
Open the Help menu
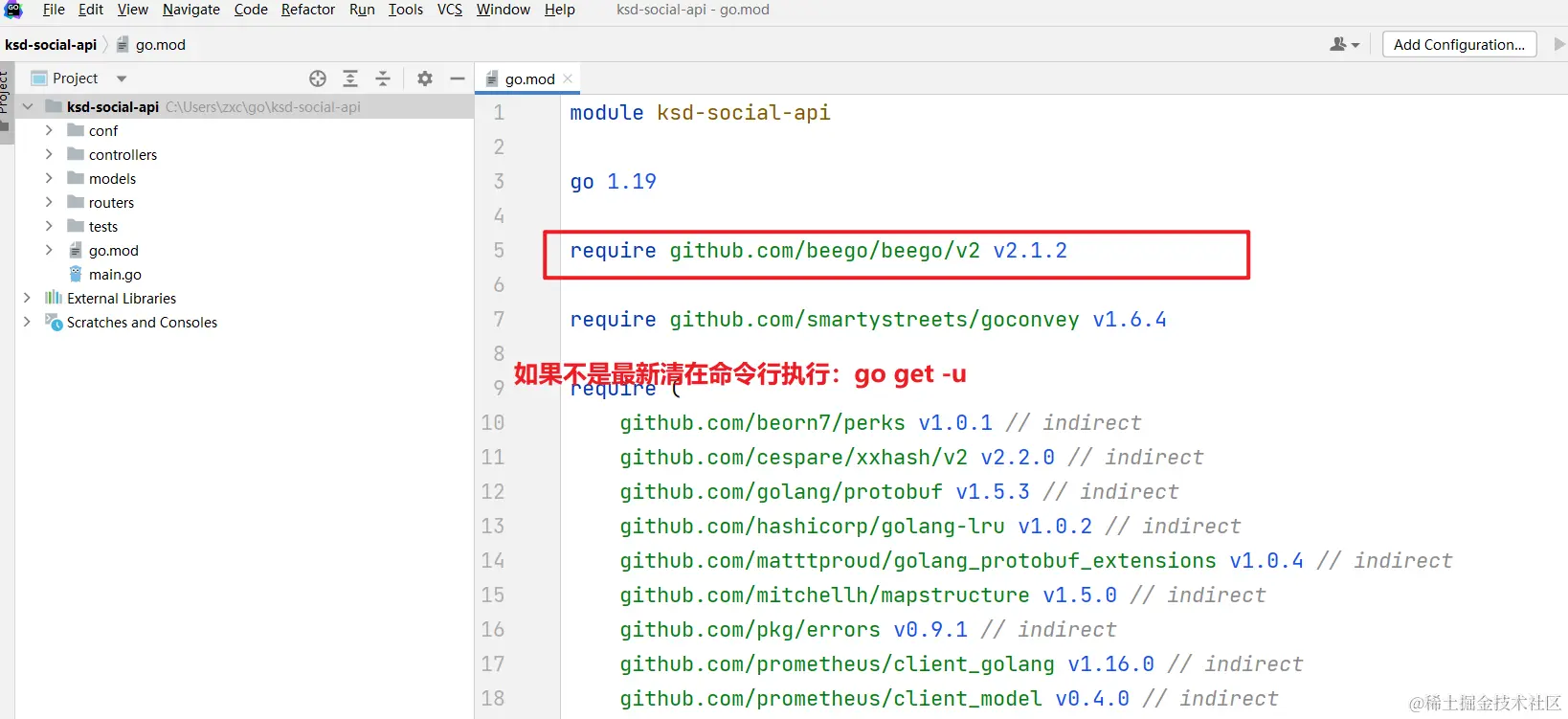point(560,10)
